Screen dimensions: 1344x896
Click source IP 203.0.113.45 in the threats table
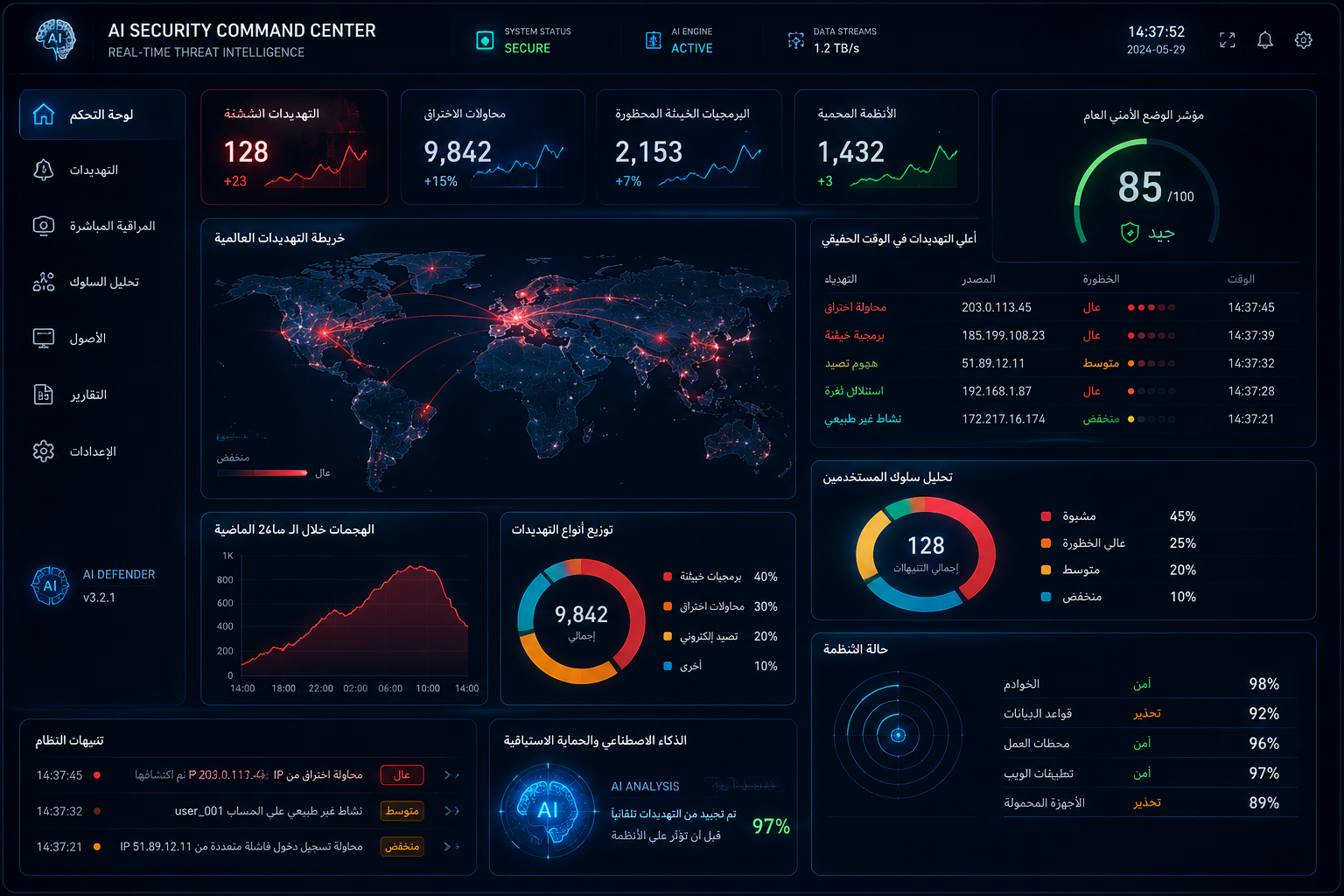tap(997, 308)
